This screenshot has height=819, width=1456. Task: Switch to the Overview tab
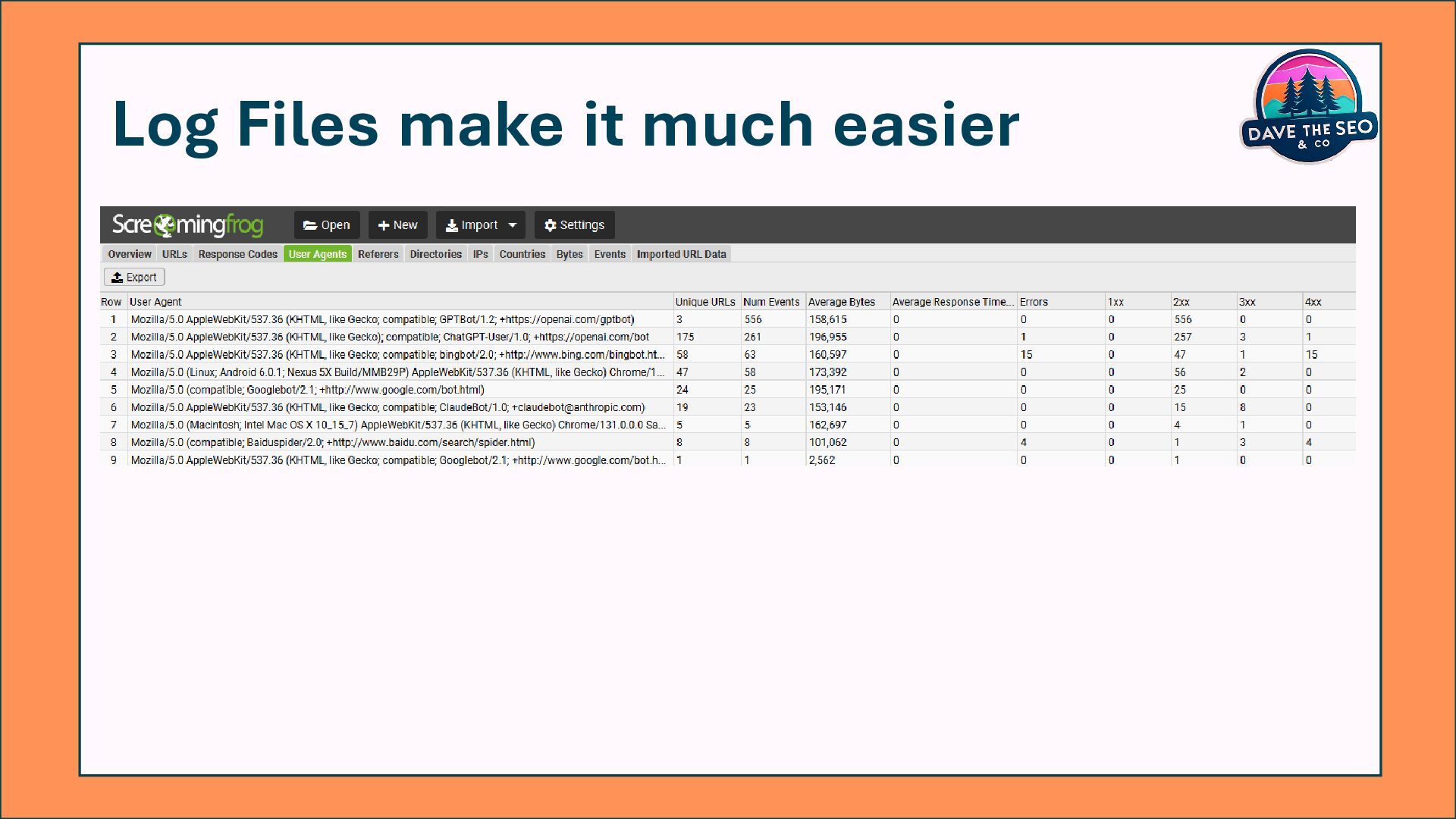point(129,254)
